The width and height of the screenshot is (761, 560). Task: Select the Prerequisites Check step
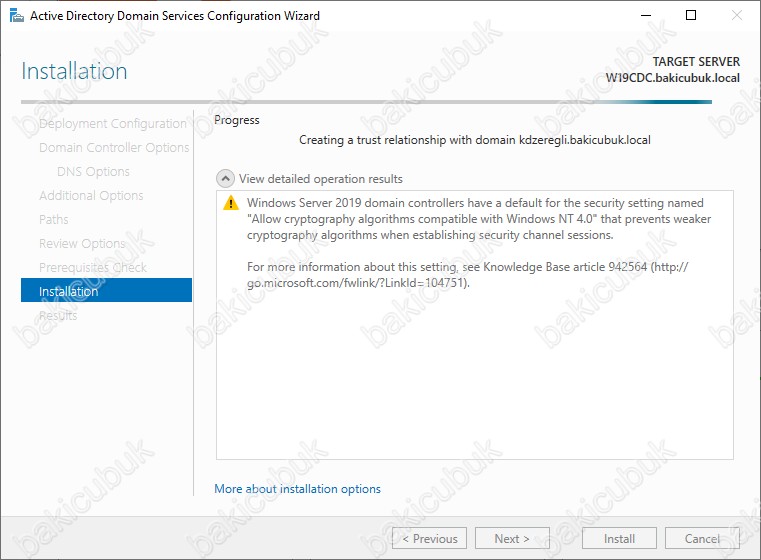93,267
